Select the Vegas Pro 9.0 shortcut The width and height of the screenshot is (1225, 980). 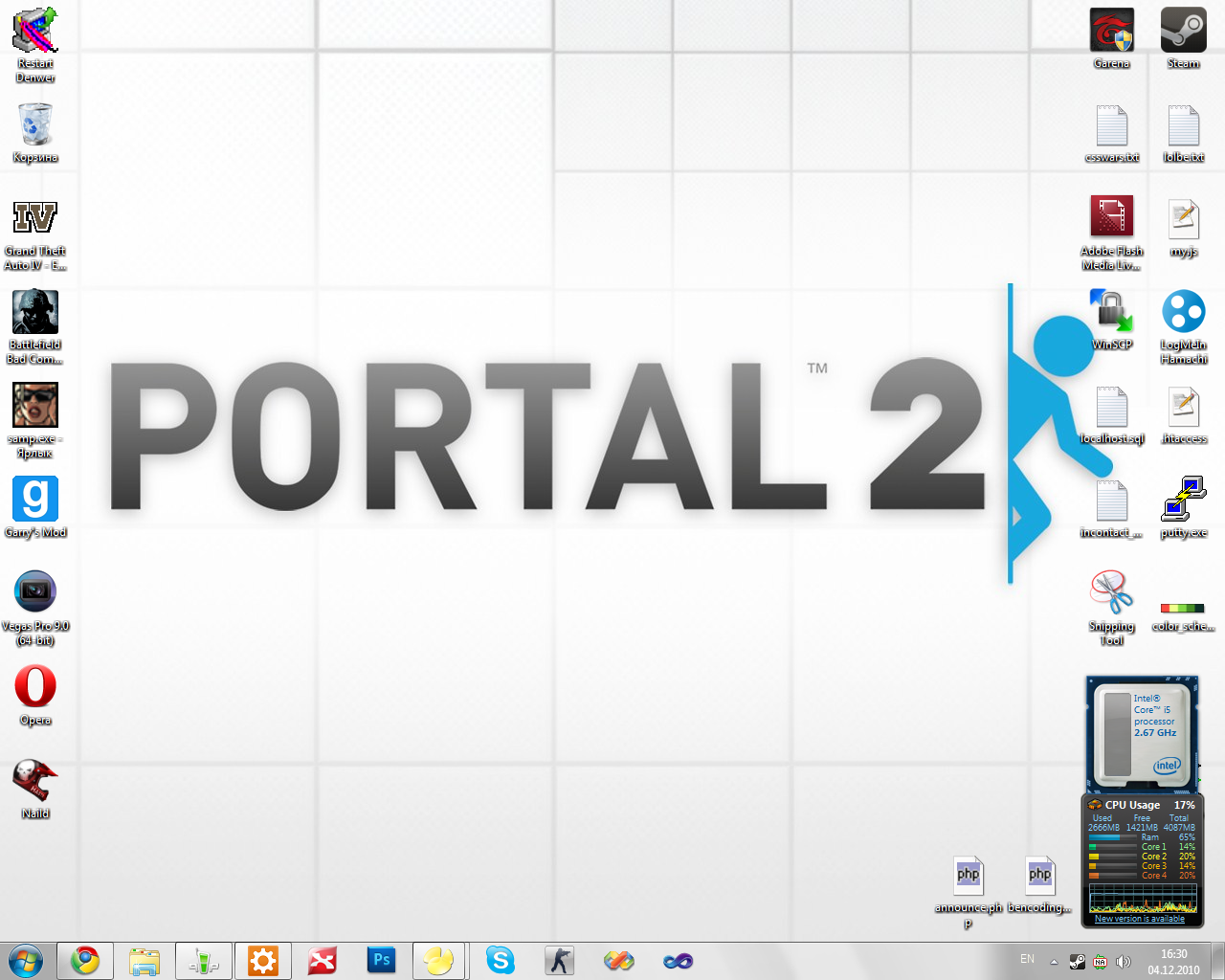point(35,608)
